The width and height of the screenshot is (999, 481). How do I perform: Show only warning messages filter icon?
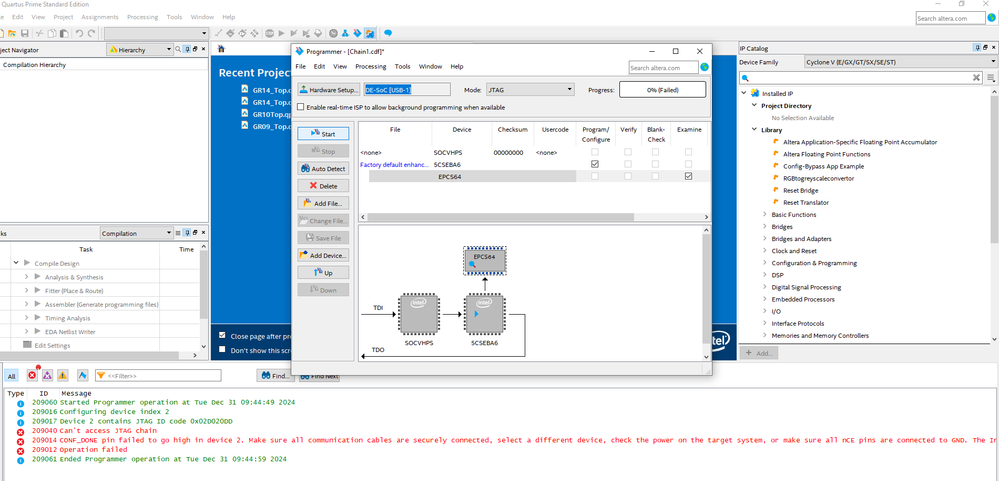tap(62, 375)
